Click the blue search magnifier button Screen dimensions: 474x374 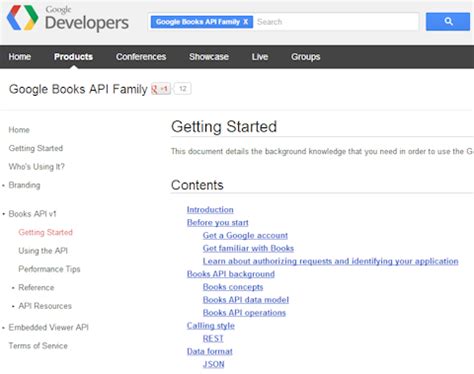click(x=448, y=22)
